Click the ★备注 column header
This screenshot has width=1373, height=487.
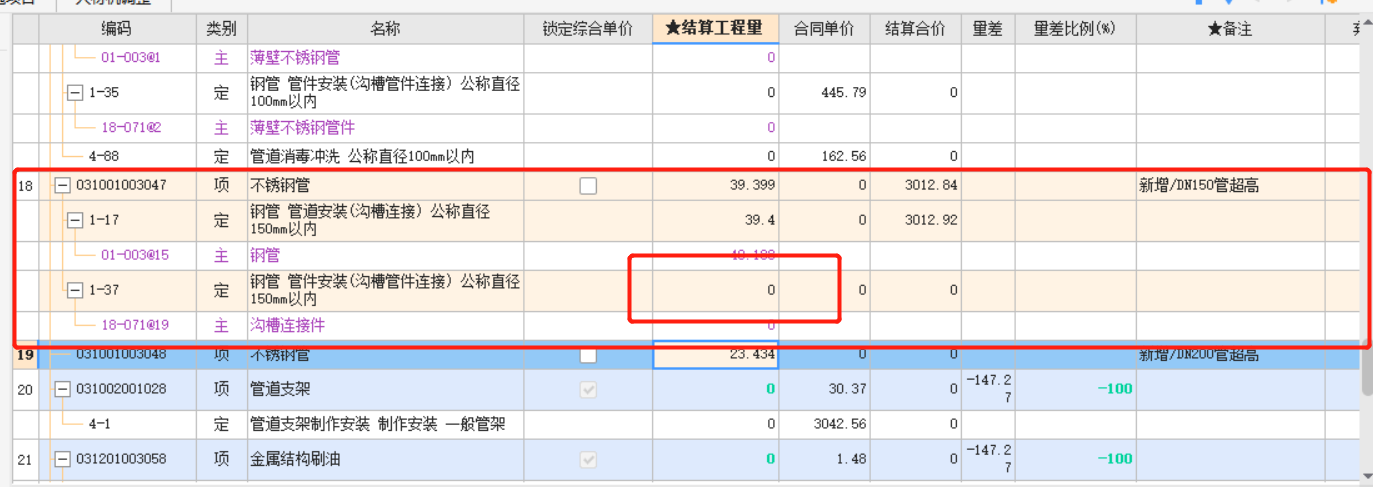1230,29
